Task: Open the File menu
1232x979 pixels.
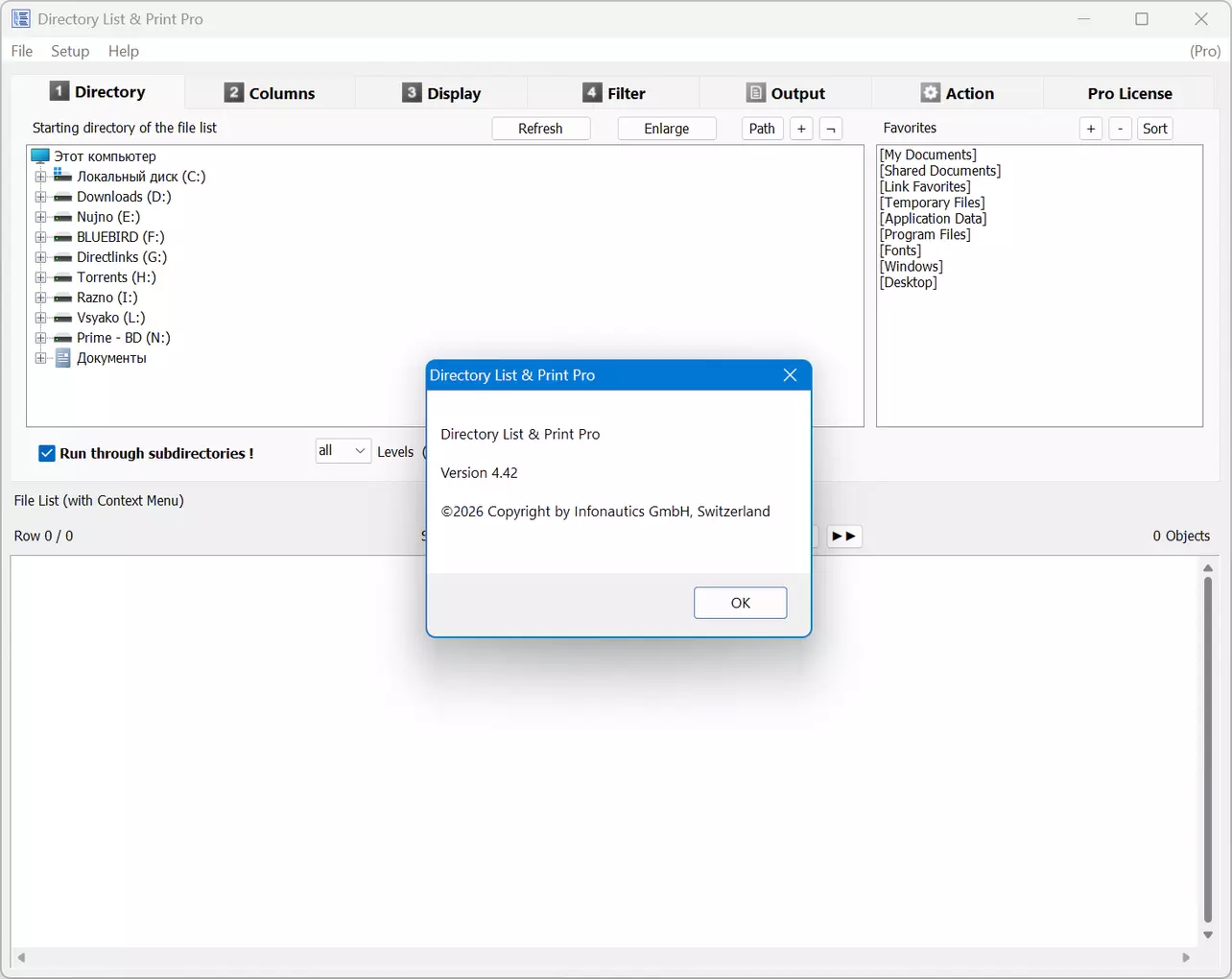Action: click(x=22, y=51)
